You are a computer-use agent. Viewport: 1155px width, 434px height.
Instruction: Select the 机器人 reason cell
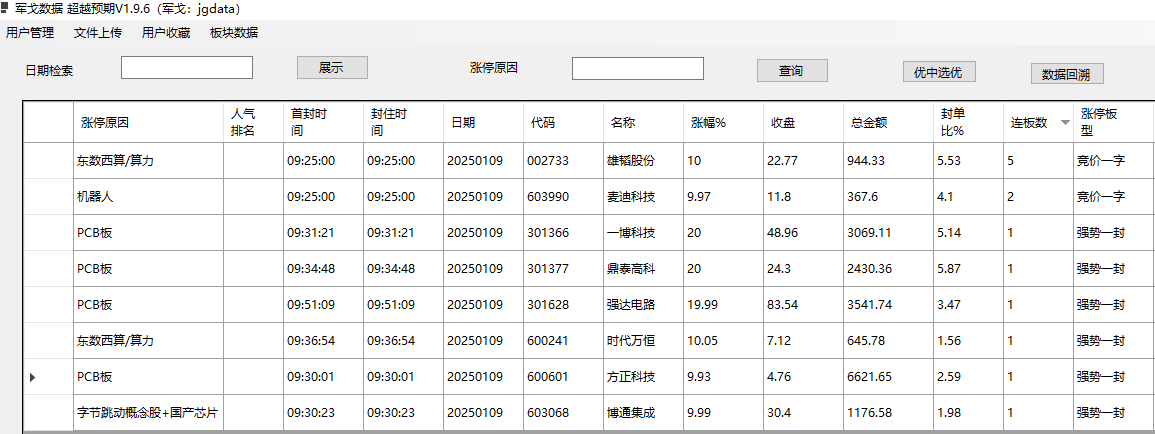148,197
